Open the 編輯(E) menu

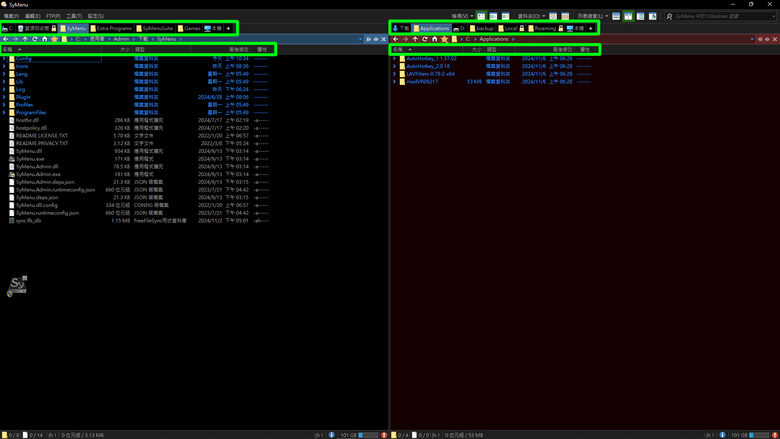(32, 16)
